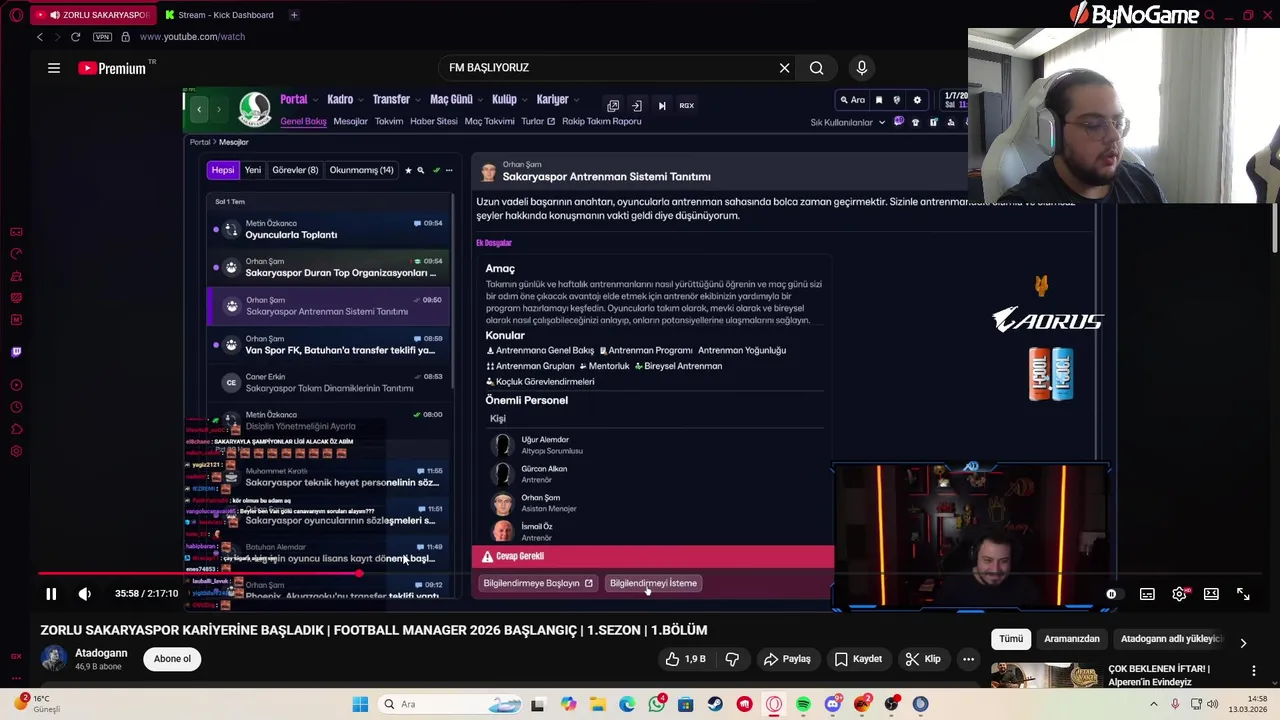
Task: Select the Tümü filter chip
Action: (1011, 639)
